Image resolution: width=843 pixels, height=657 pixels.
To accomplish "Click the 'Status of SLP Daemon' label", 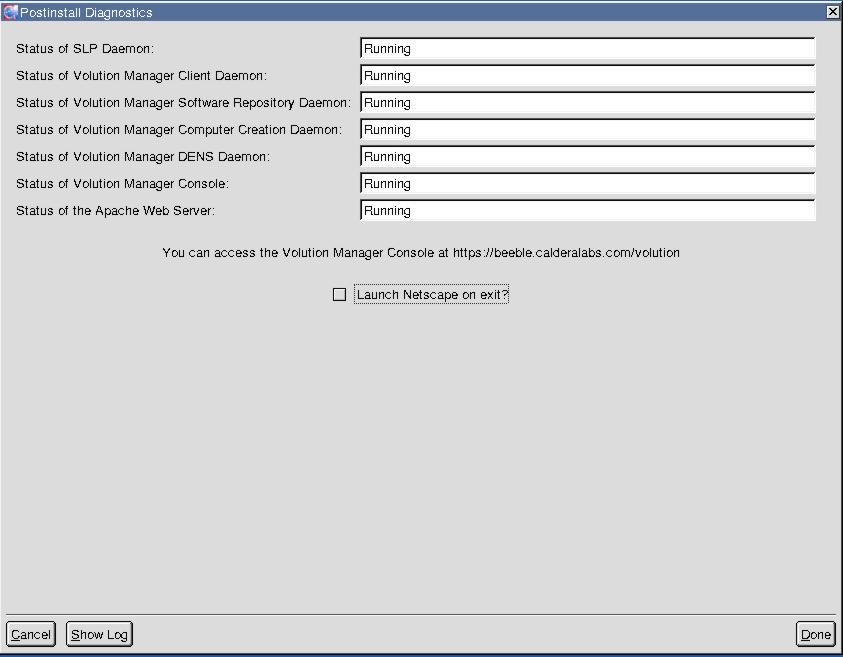I will [85, 49].
